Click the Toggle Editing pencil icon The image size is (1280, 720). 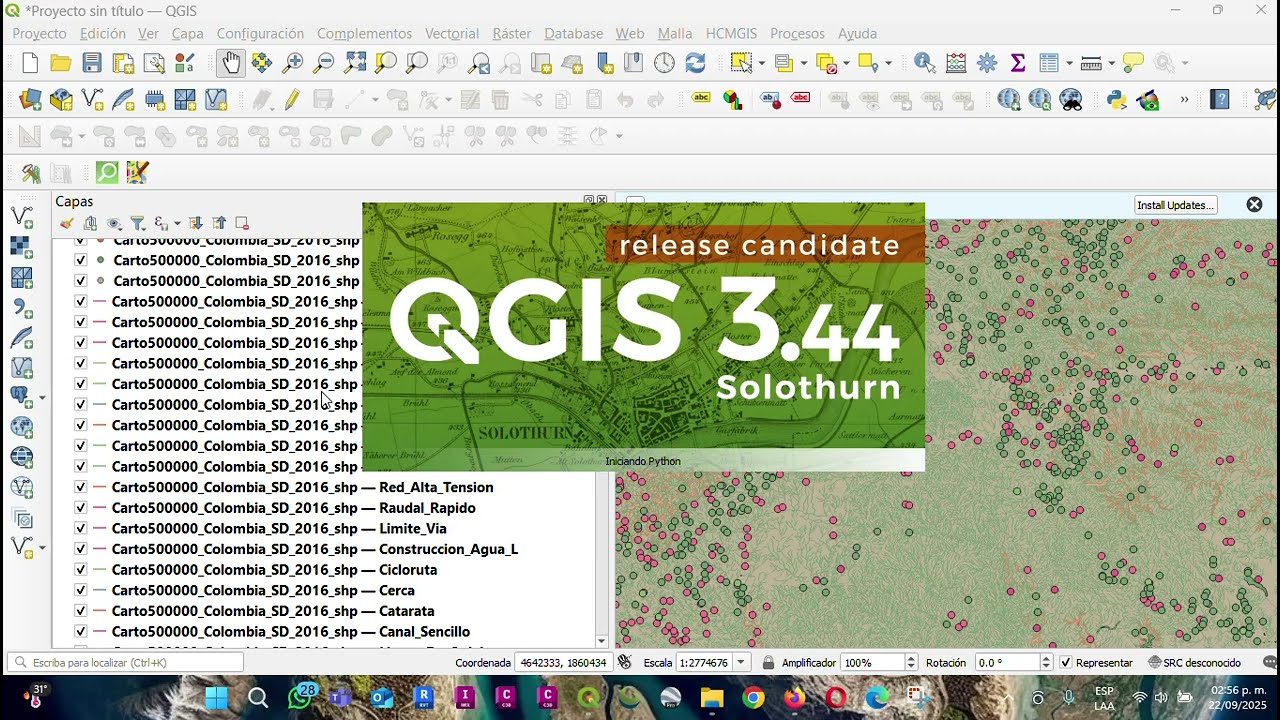[292, 99]
